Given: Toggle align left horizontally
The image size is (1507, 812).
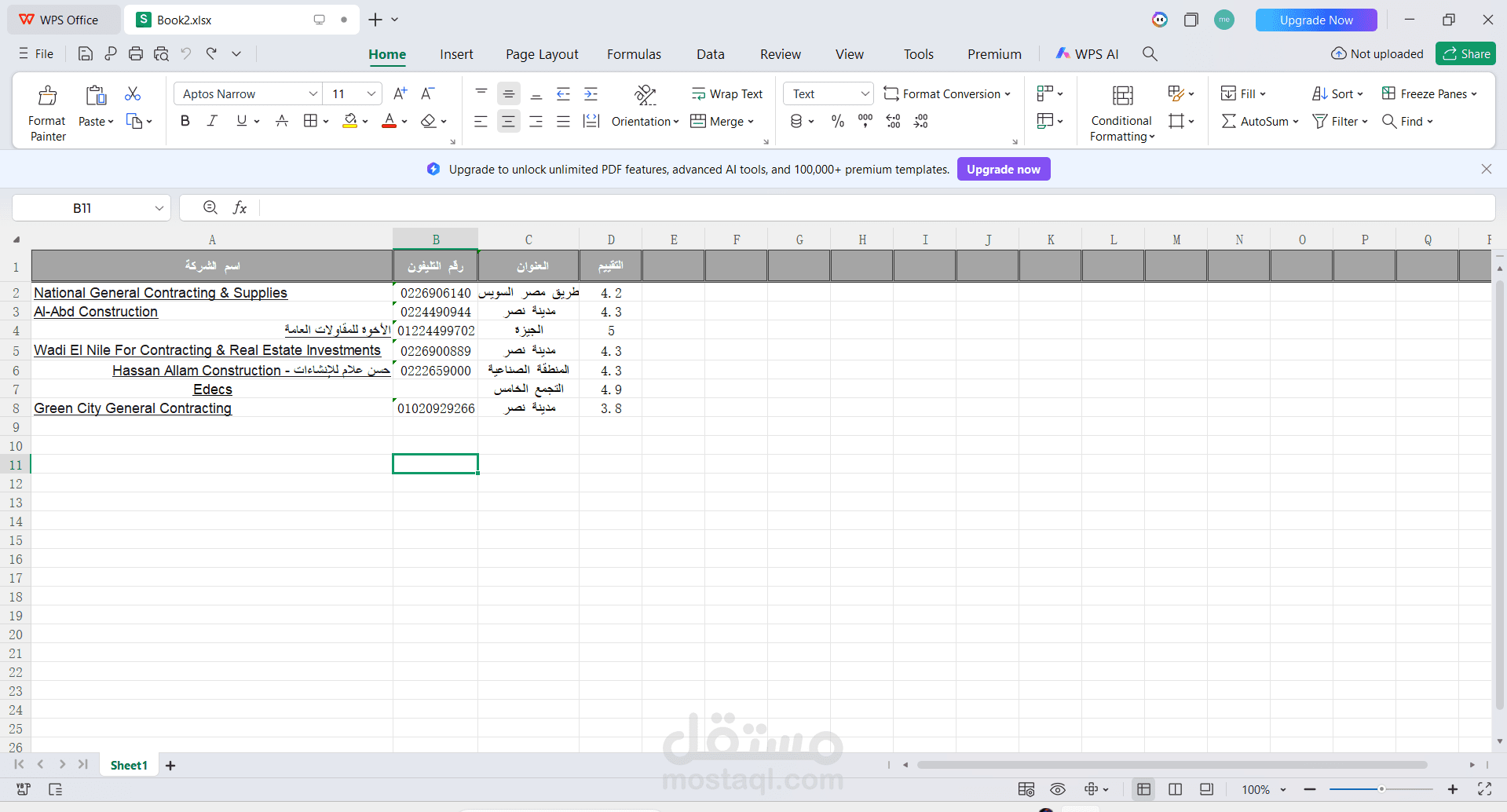Looking at the screenshot, I should [481, 122].
